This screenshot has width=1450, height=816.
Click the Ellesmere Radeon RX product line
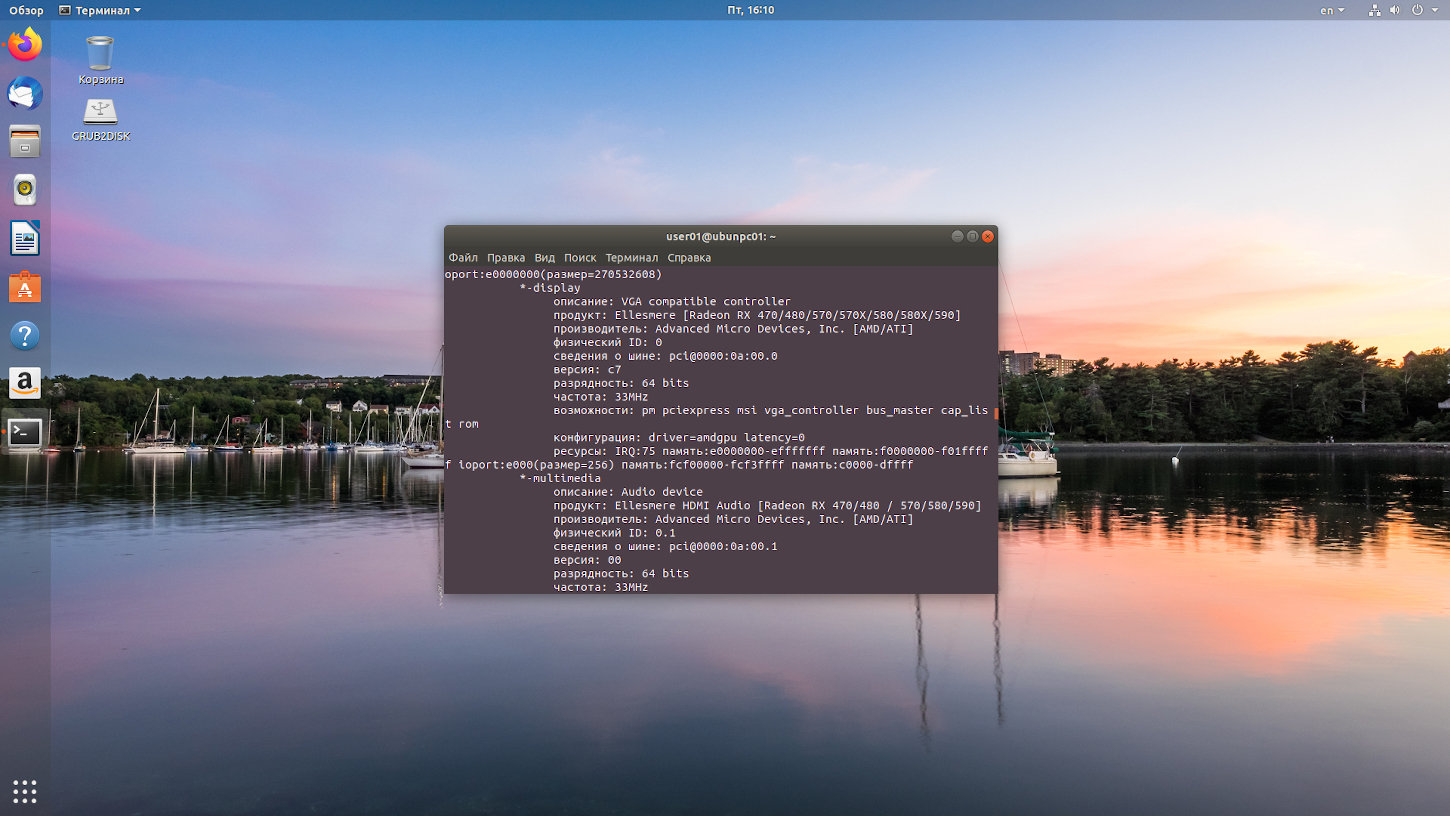[757, 315]
